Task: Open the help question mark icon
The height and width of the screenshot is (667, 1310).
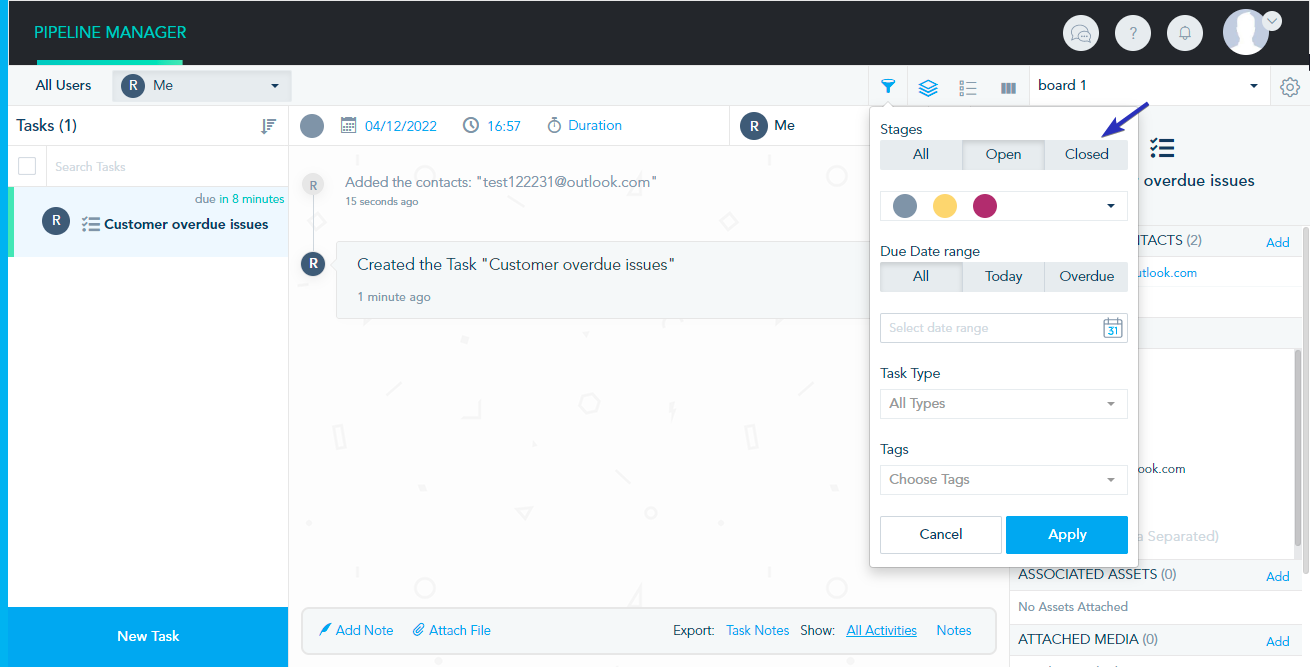Action: (x=1133, y=33)
